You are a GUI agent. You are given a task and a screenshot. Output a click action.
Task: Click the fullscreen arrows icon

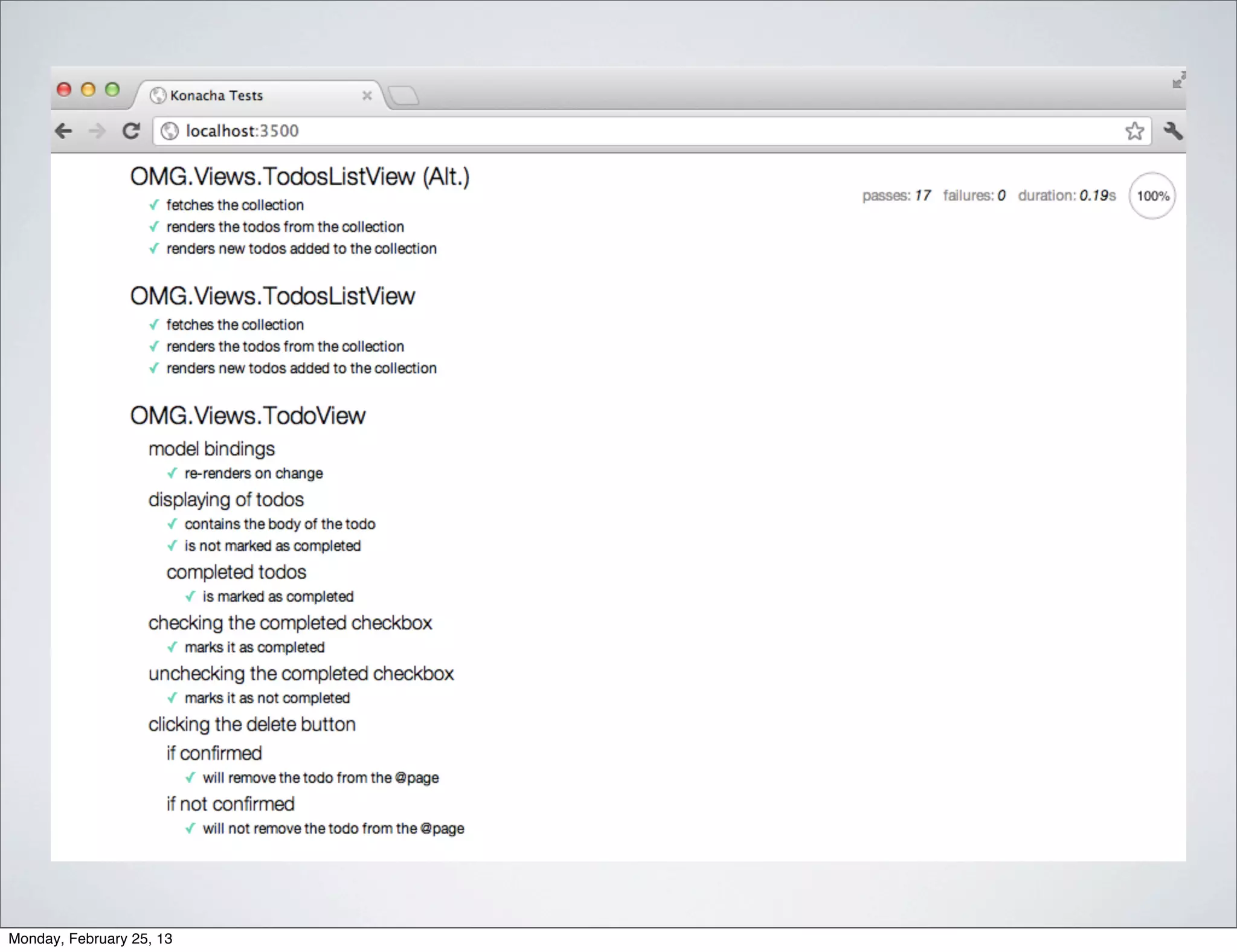1178,80
